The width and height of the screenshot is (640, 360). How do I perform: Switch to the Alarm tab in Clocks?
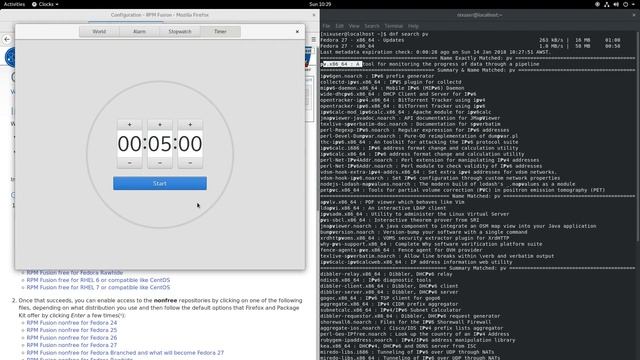139,31
